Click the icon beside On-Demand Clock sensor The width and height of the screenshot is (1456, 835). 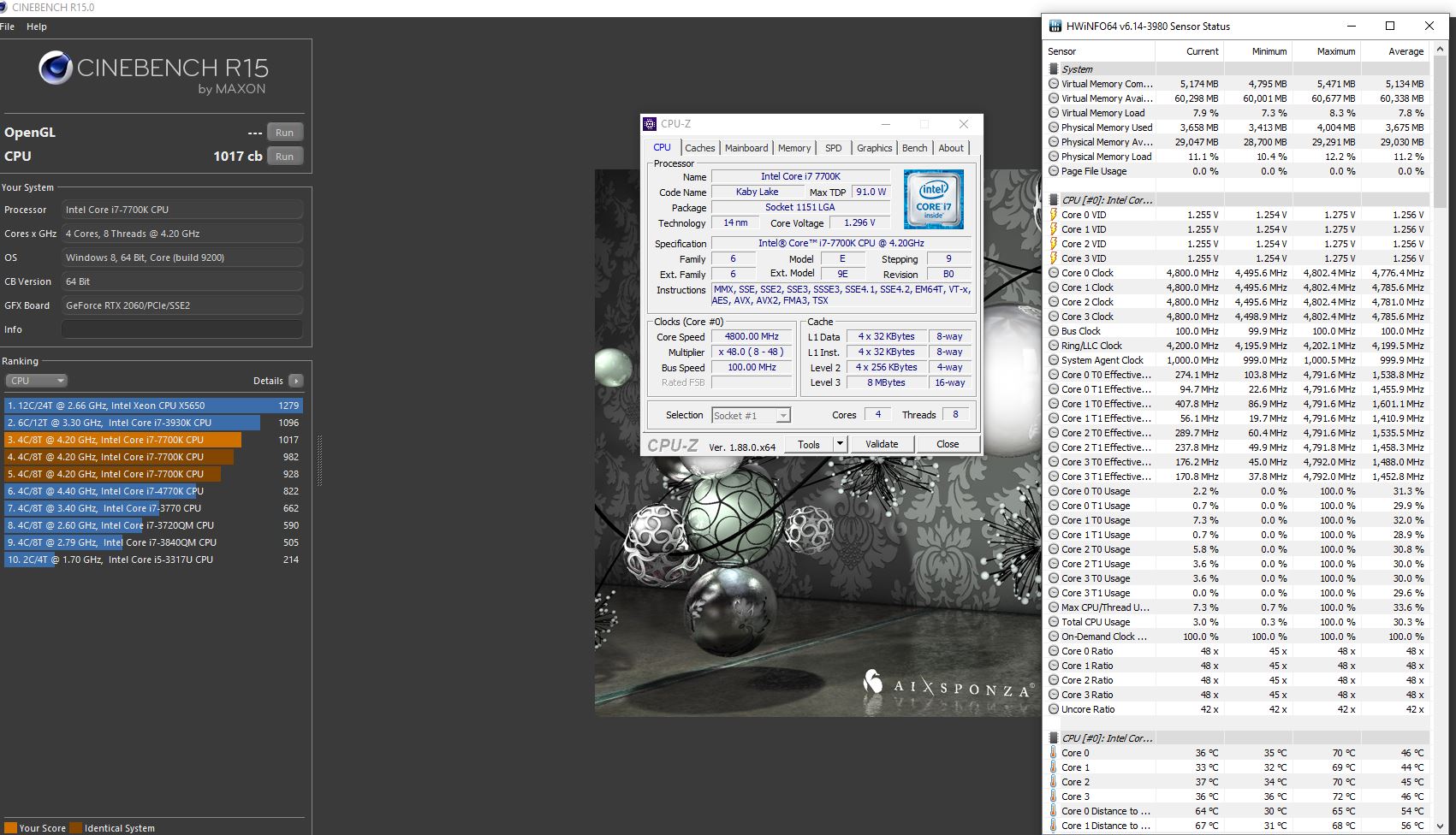point(1054,637)
